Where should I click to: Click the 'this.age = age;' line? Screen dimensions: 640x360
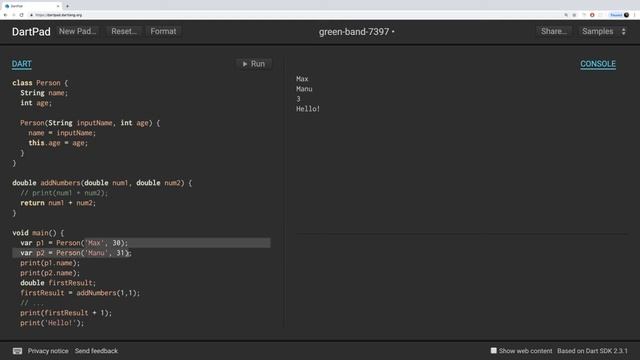[58, 143]
